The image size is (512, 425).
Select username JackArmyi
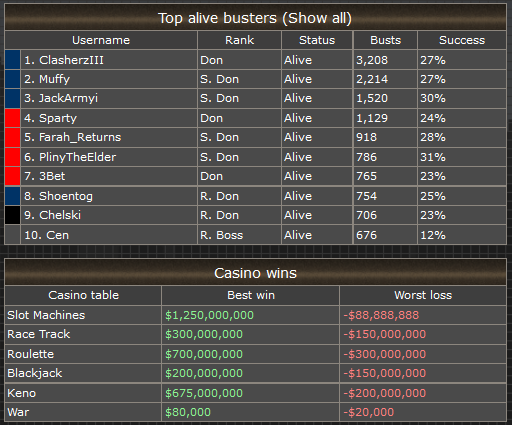[x=68, y=98]
